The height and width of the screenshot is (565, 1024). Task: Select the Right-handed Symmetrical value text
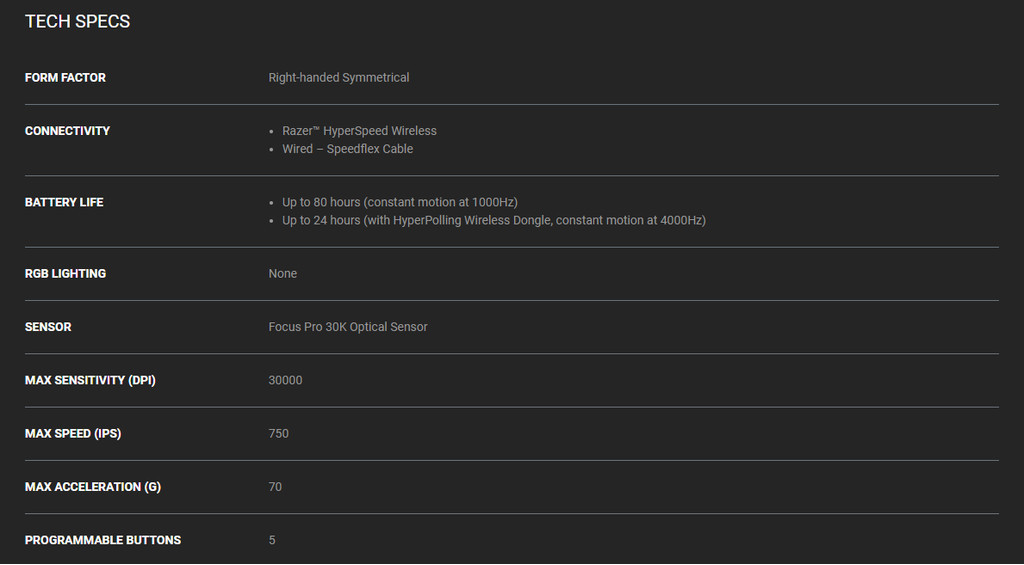tap(339, 78)
